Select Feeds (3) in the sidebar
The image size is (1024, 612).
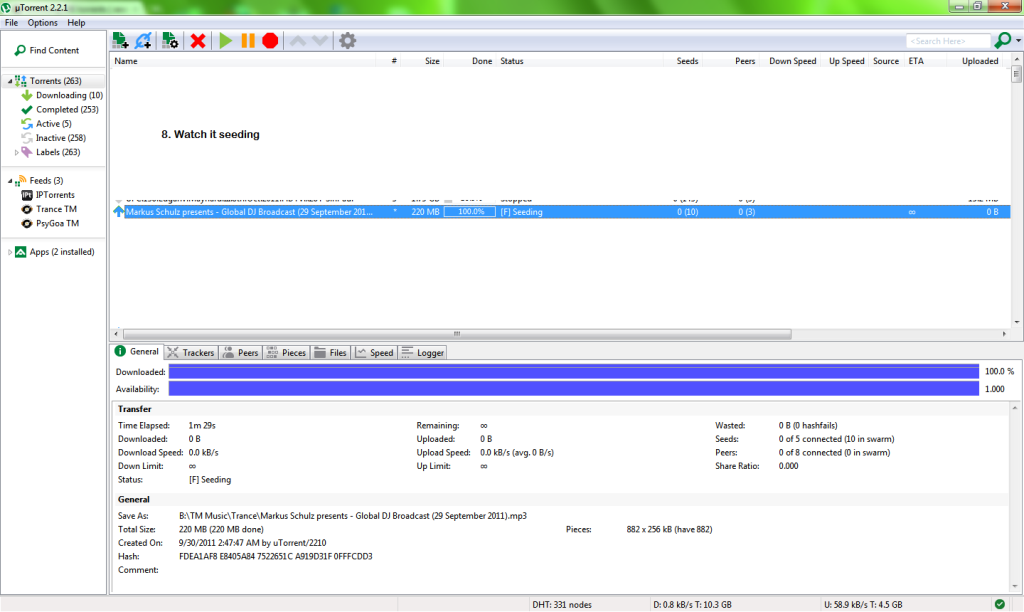46,181
